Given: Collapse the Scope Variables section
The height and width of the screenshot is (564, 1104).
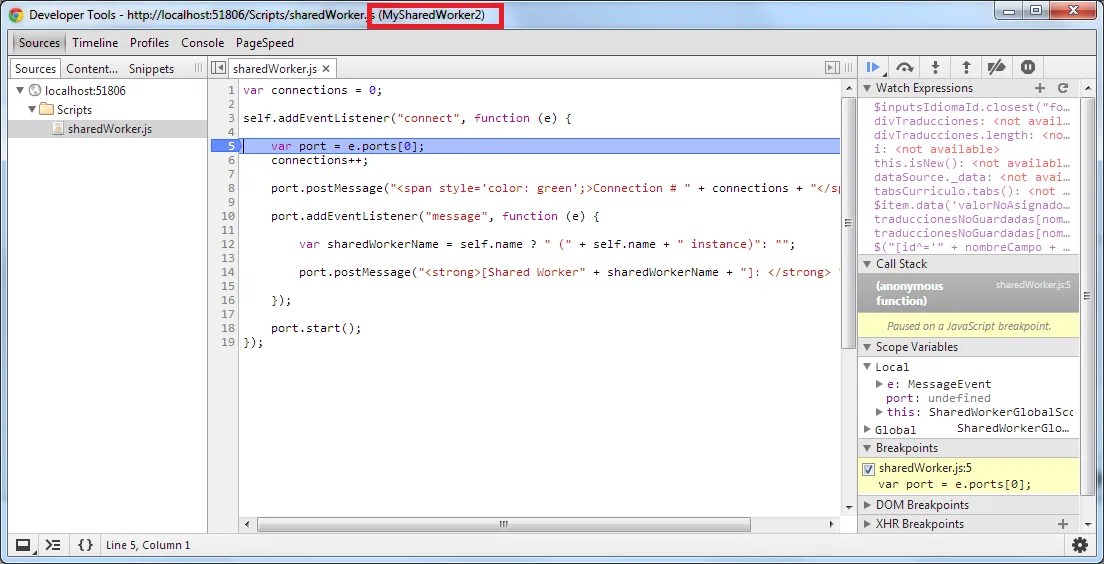Looking at the screenshot, I should [867, 347].
